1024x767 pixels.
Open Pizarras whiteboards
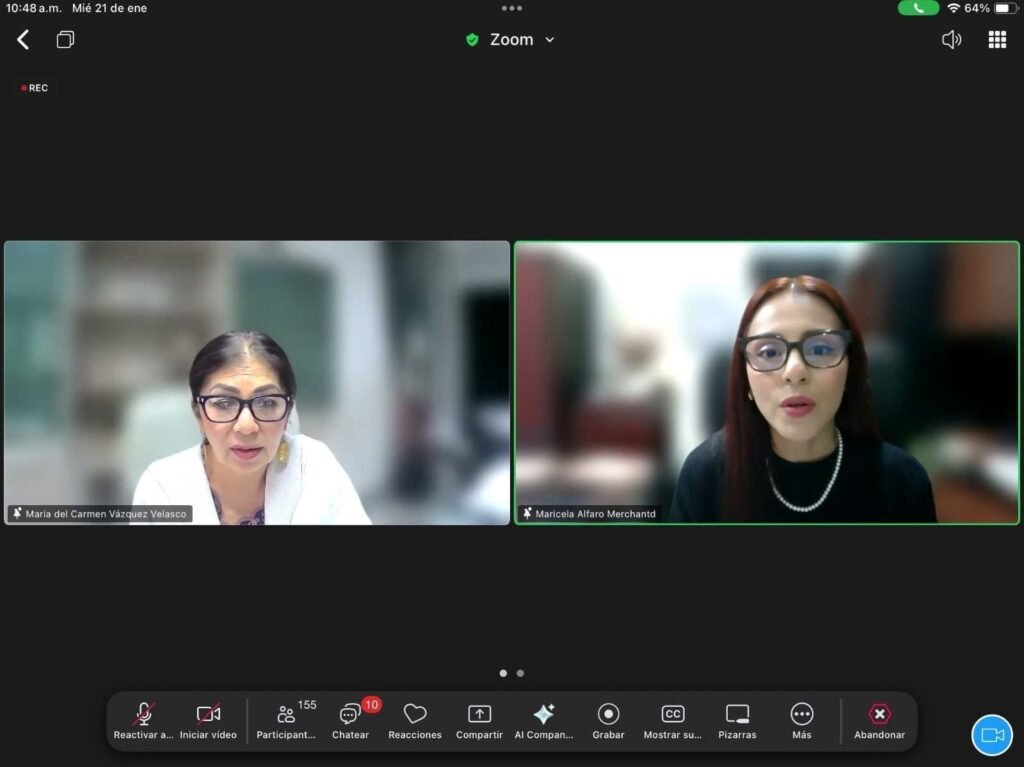point(737,720)
